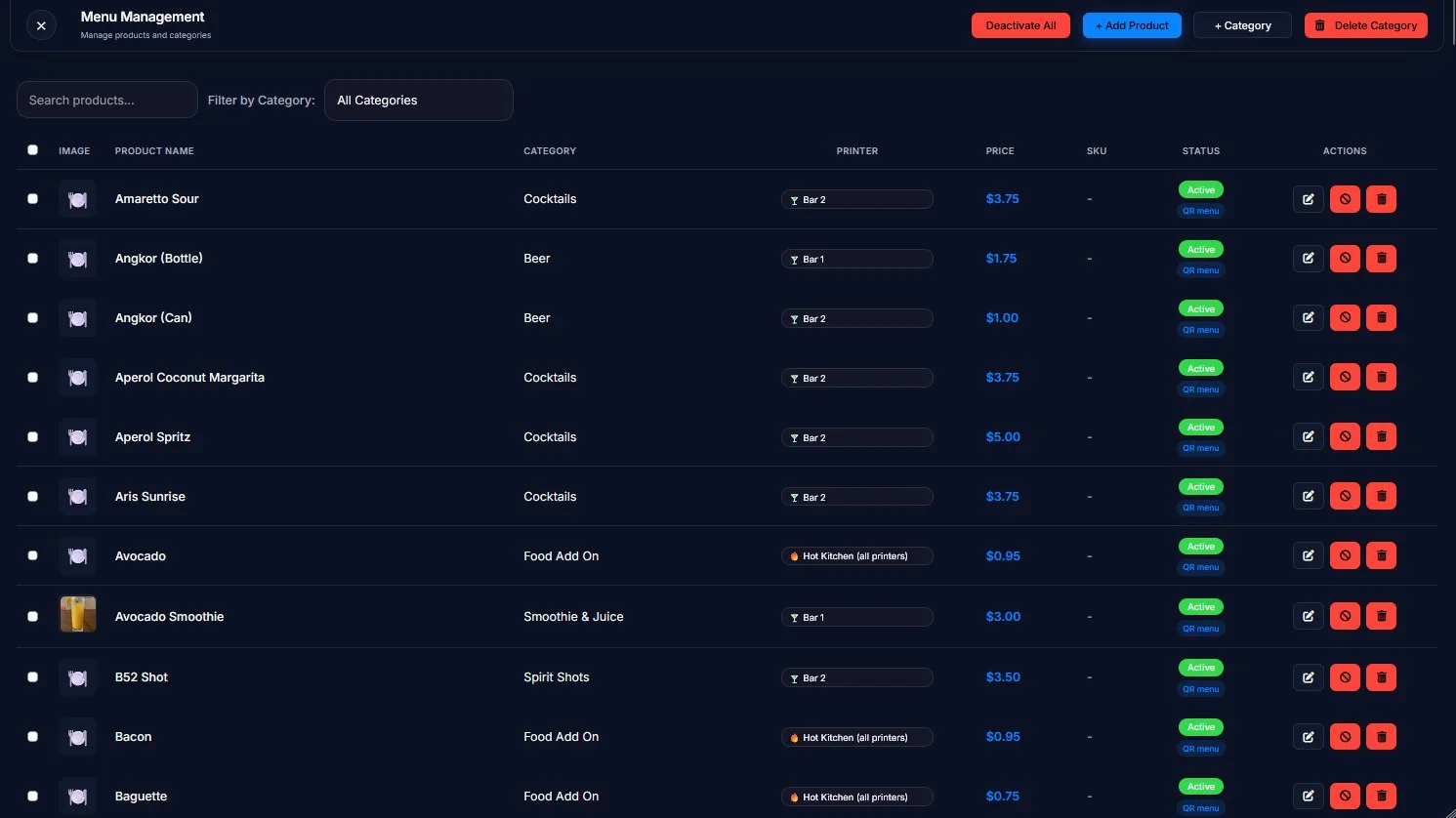Click the Deactivate All button

pyautogui.click(x=1020, y=25)
